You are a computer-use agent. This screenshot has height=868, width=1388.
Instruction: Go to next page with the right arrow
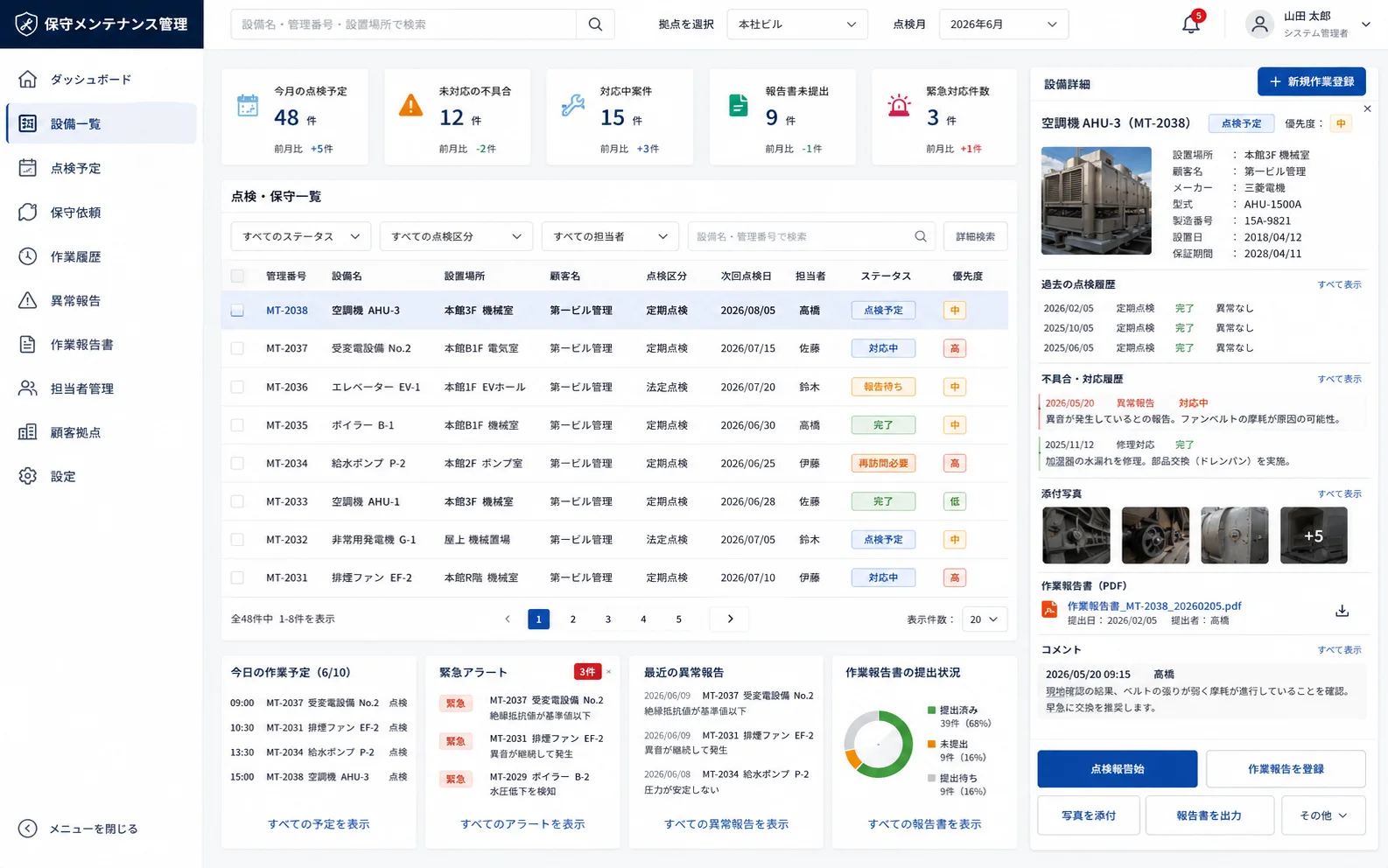pos(731,619)
